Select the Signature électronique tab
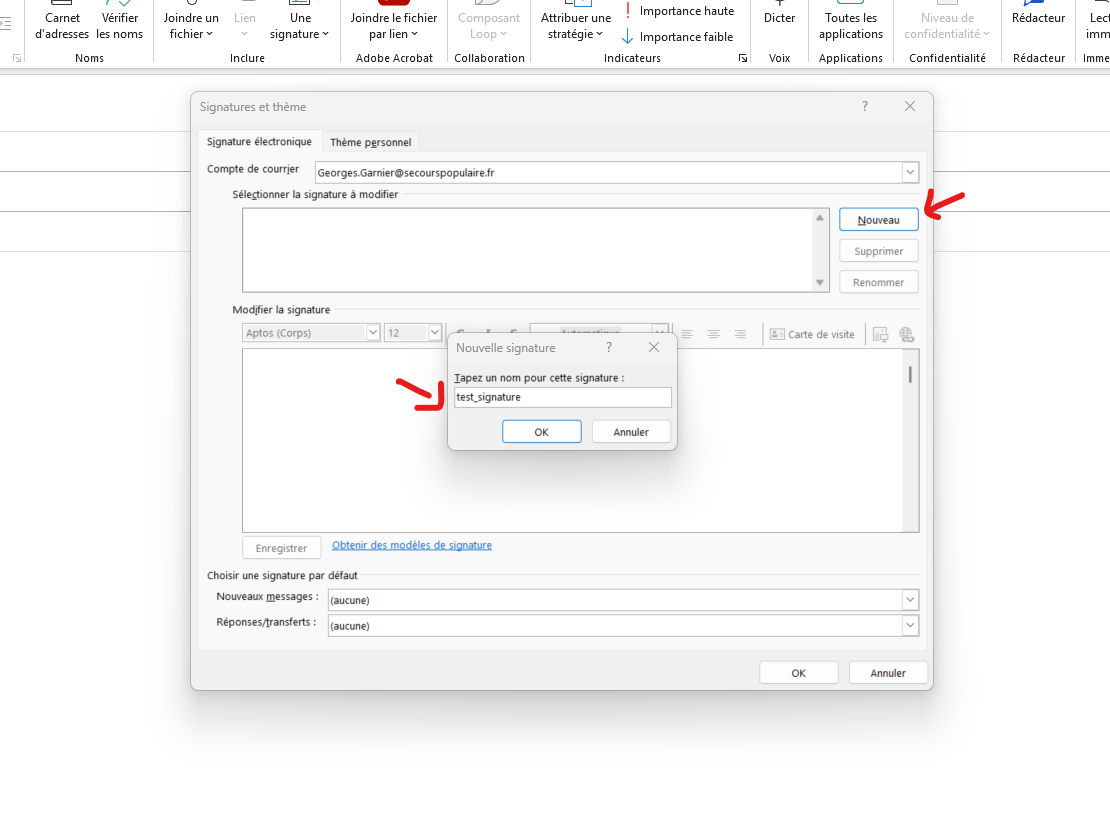1110x826 pixels. 259,142
